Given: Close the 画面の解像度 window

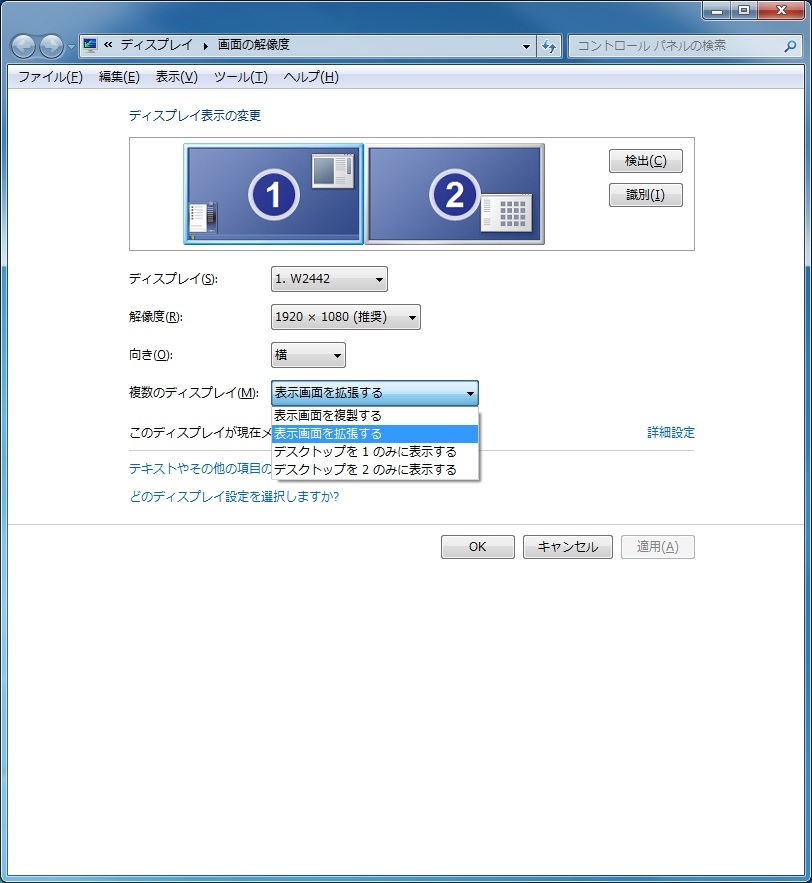Looking at the screenshot, I should (x=781, y=10).
